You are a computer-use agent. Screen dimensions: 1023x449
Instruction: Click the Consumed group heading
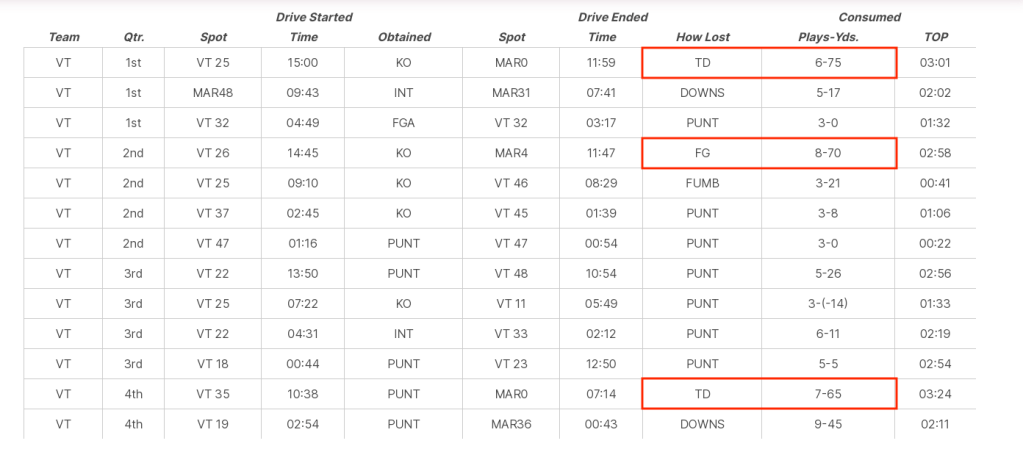(x=870, y=17)
